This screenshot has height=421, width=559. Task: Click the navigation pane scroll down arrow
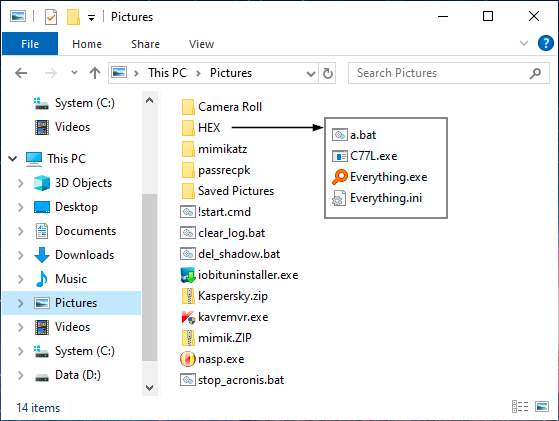[x=150, y=387]
